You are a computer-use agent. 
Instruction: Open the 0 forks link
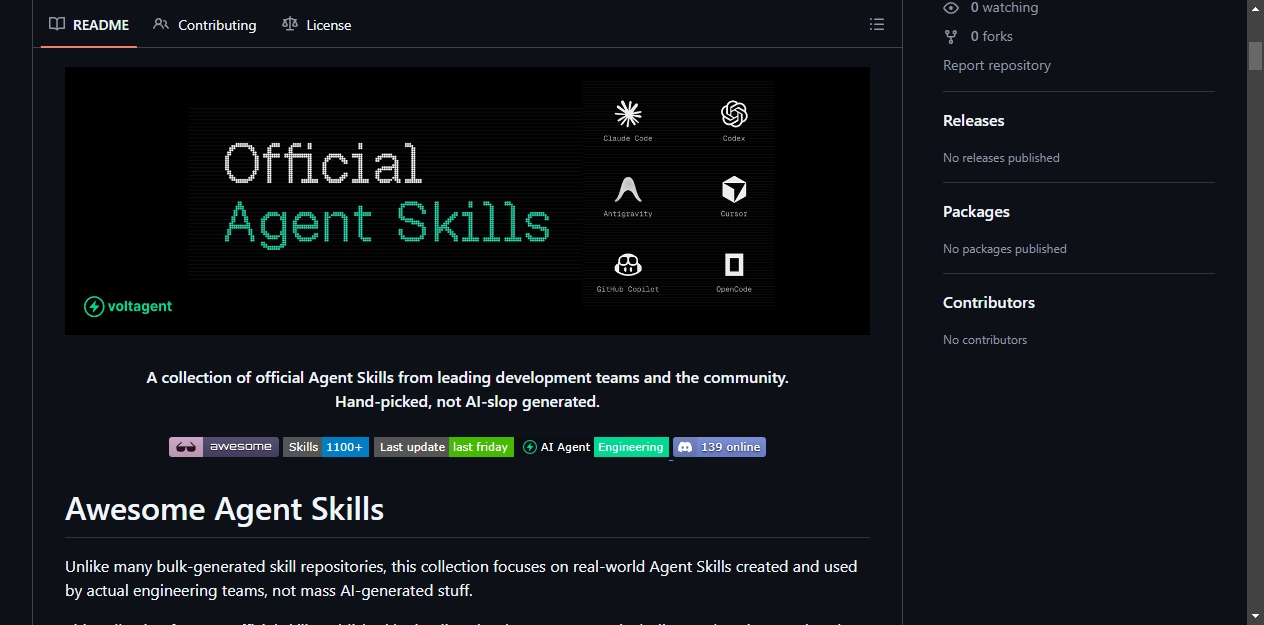[x=991, y=36]
